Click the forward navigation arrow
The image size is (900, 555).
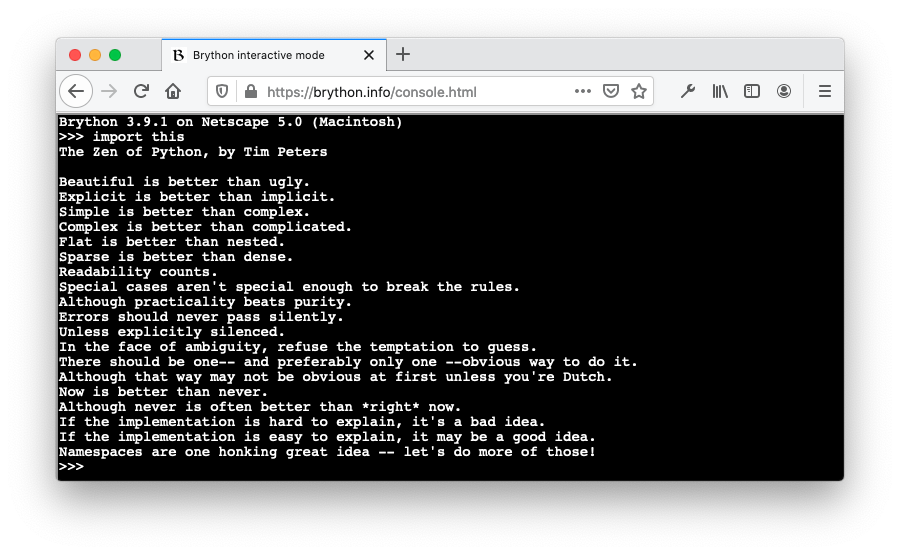(109, 91)
